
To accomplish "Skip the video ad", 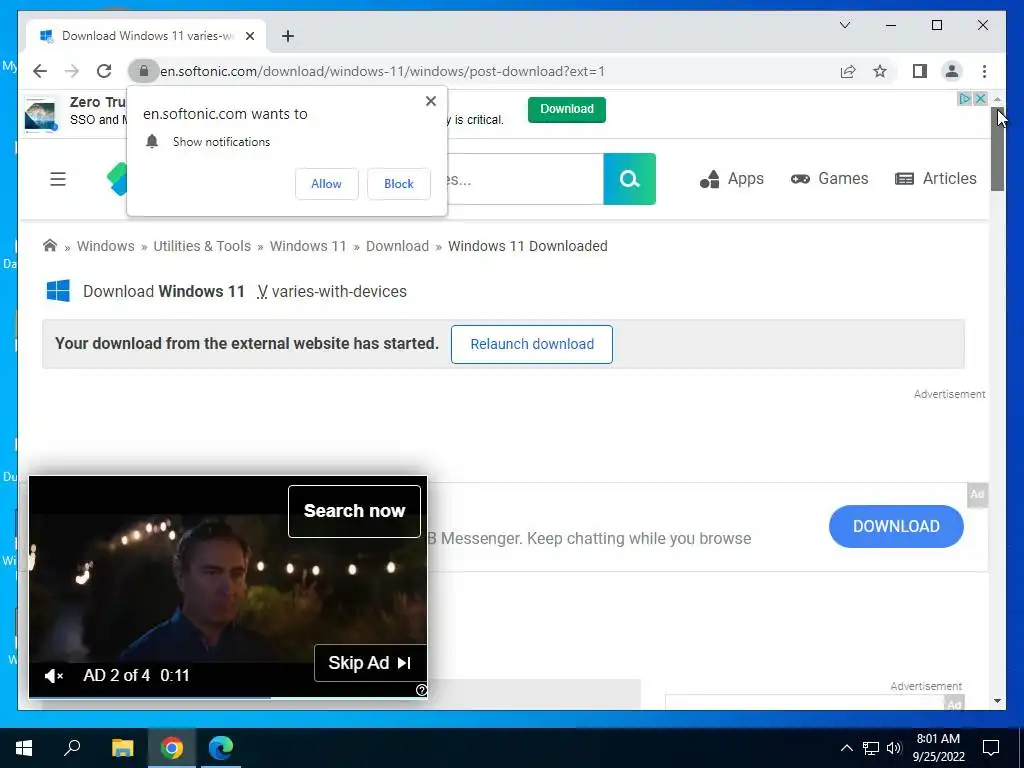I will 370,663.
